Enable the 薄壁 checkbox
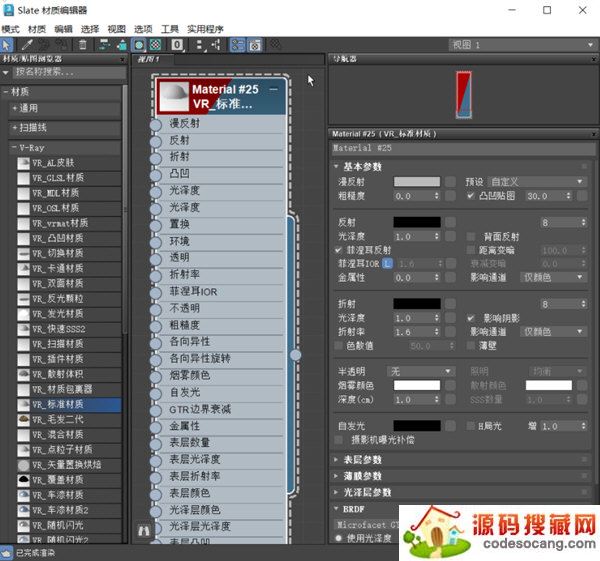 click(471, 346)
